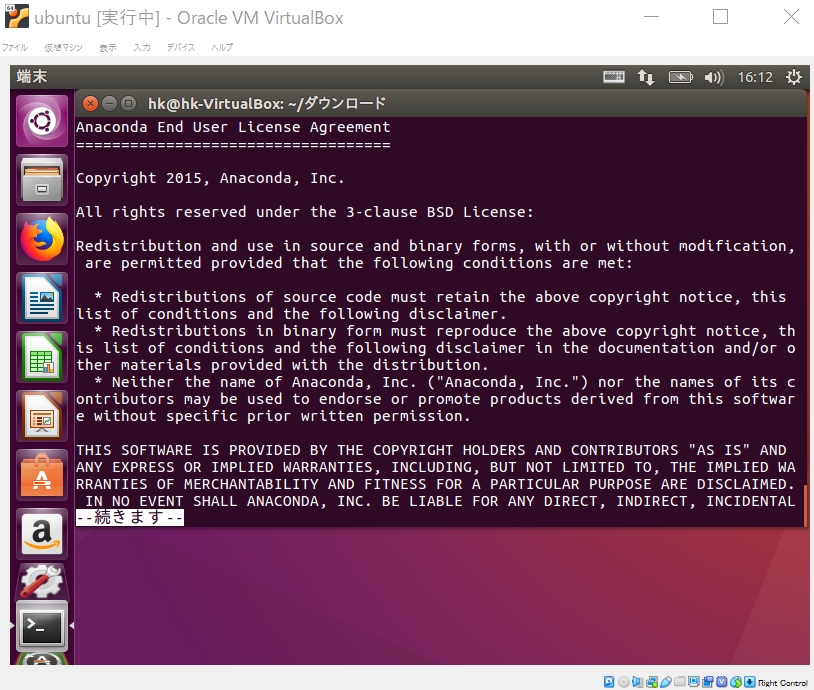
Task: Click the terminal's vertical scrollbar handle
Action: click(x=806, y=506)
